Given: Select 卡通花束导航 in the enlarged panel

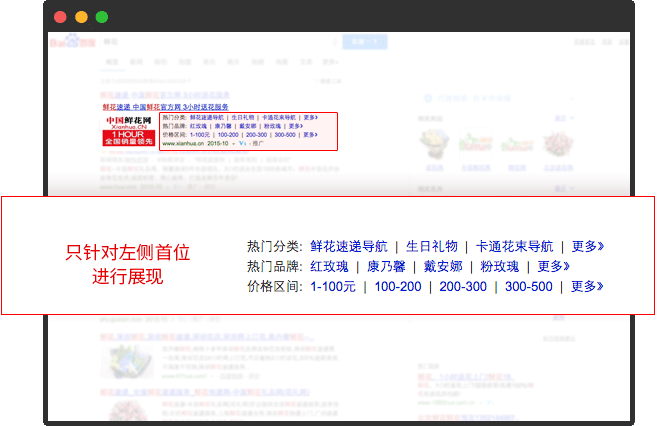Looking at the screenshot, I should coord(514,246).
